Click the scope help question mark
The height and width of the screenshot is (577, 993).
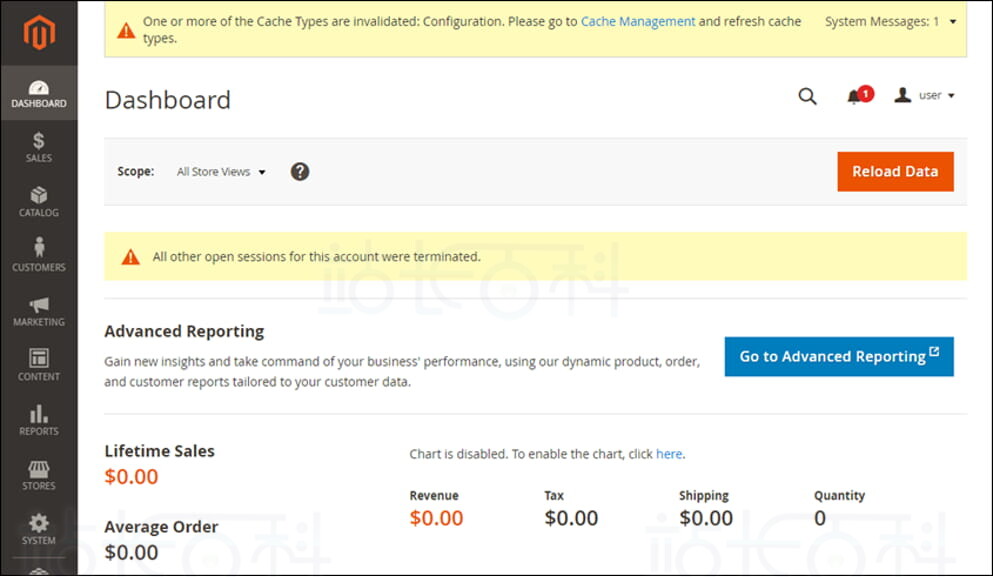[300, 171]
